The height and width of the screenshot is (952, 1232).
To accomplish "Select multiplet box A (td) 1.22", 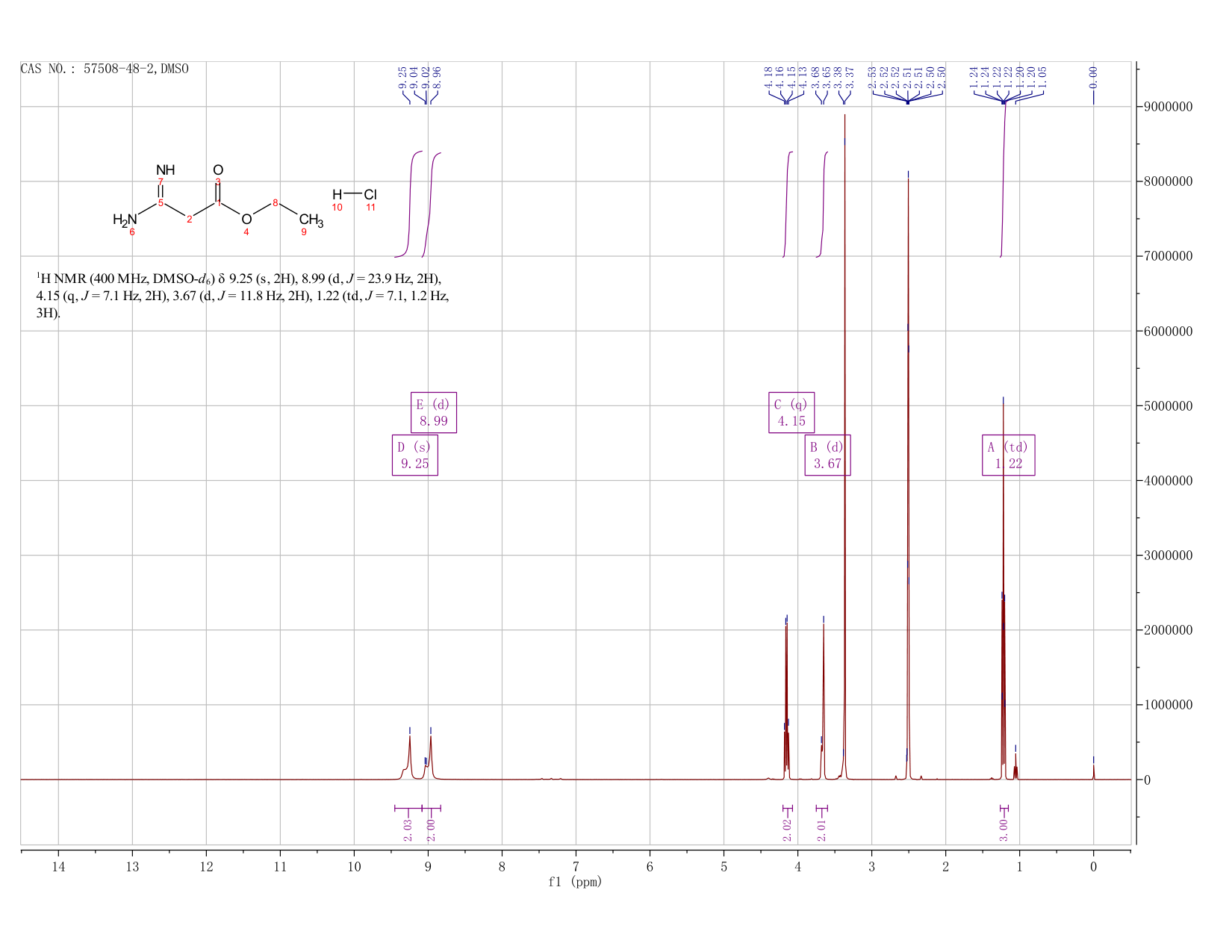I will (1008, 455).
